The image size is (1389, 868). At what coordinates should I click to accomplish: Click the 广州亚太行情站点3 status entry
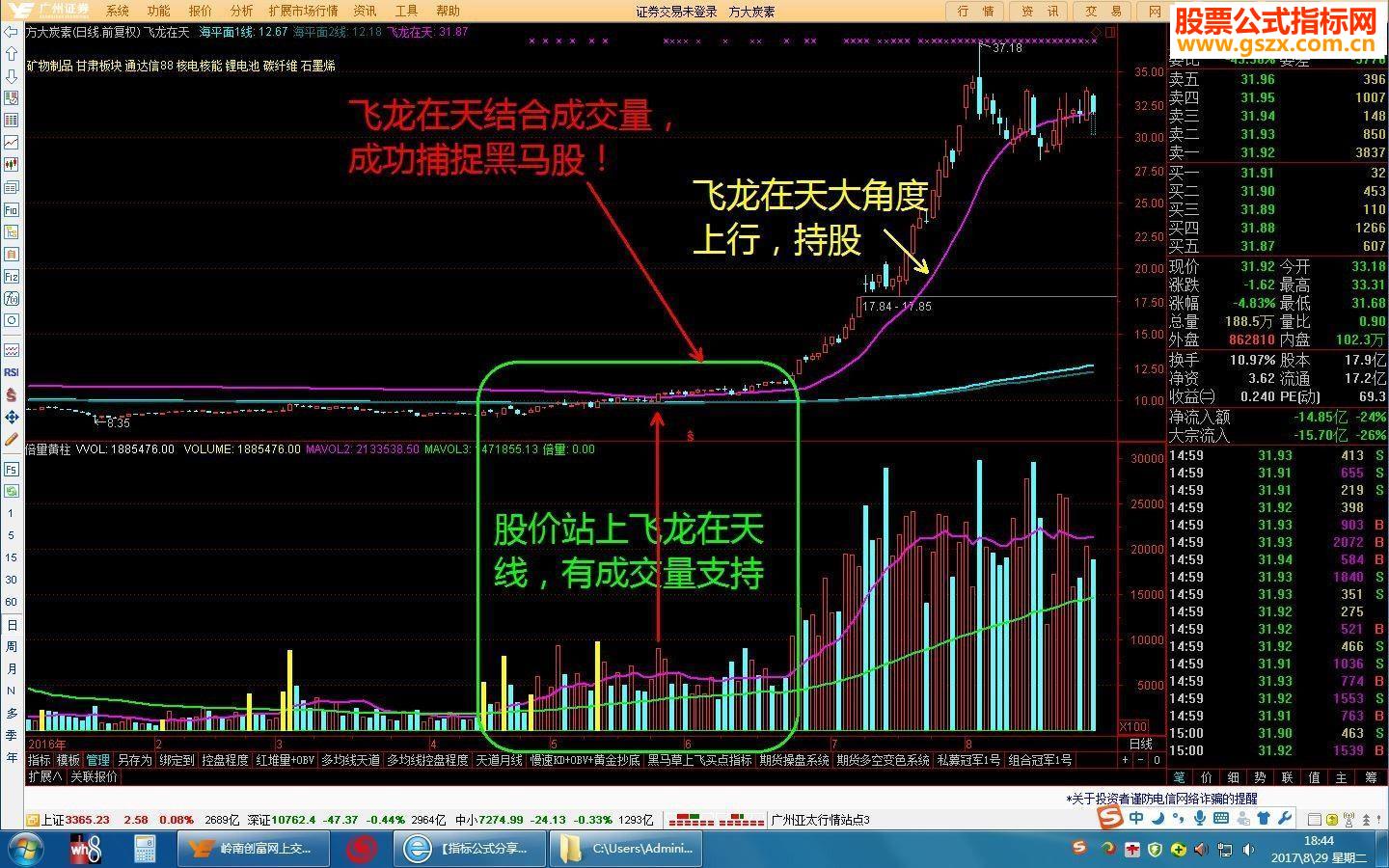[x=822, y=821]
